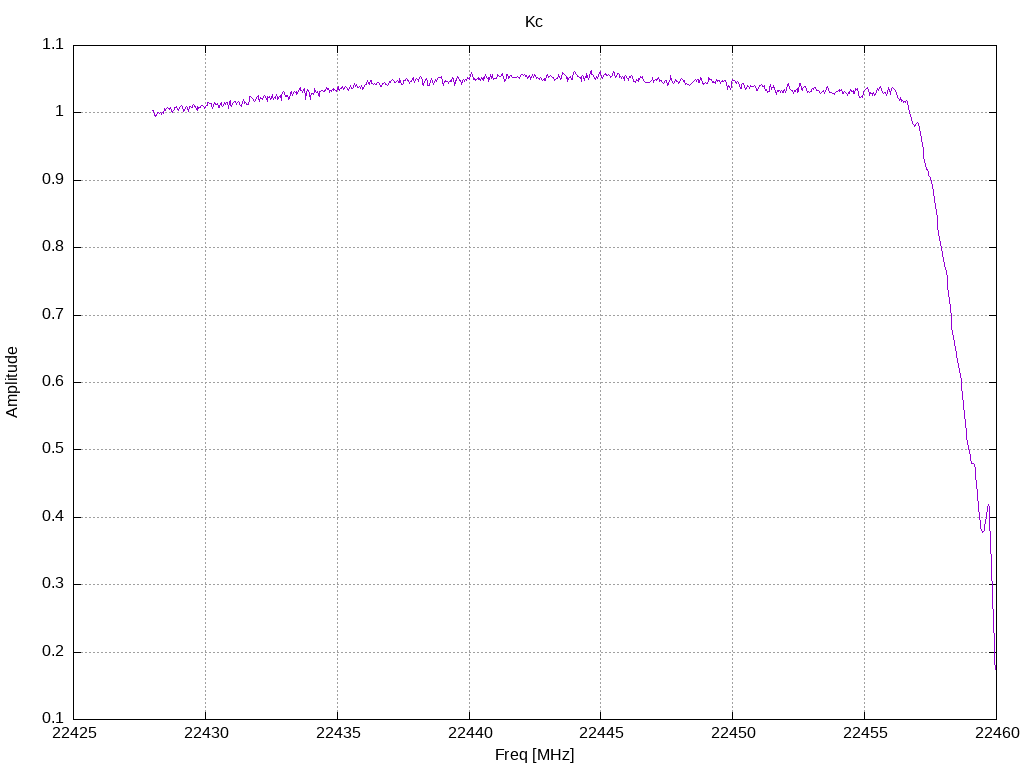1024x768 pixels.
Task: Click the curve's left starting point
Action: click(x=154, y=112)
